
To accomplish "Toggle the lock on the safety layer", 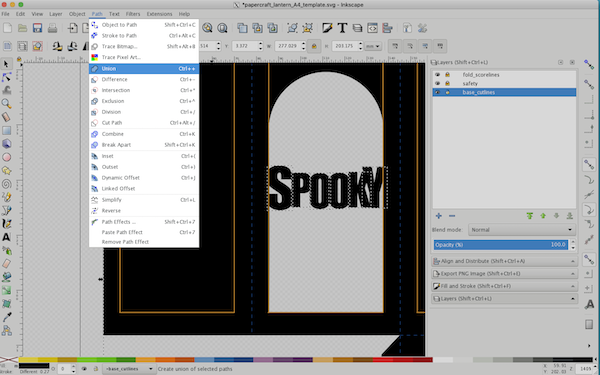I will (447, 83).
